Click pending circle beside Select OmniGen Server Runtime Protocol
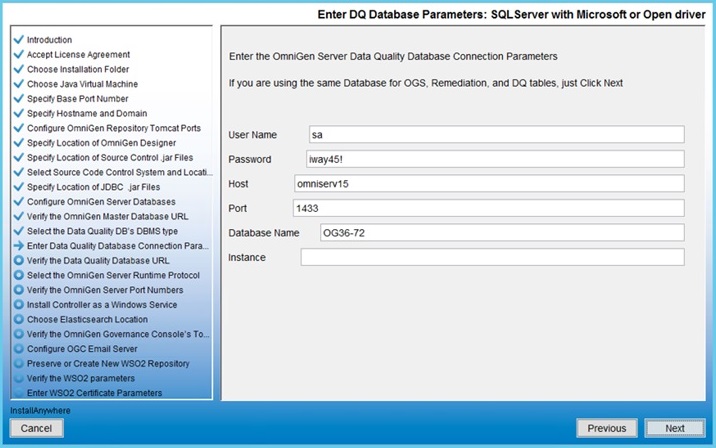This screenshot has height=448, width=716. [x=19, y=275]
